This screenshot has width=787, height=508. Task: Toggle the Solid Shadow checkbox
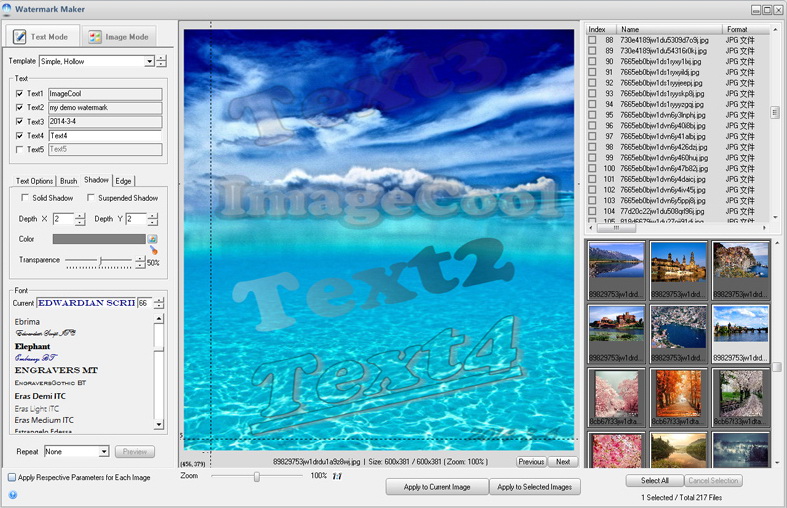click(25, 198)
